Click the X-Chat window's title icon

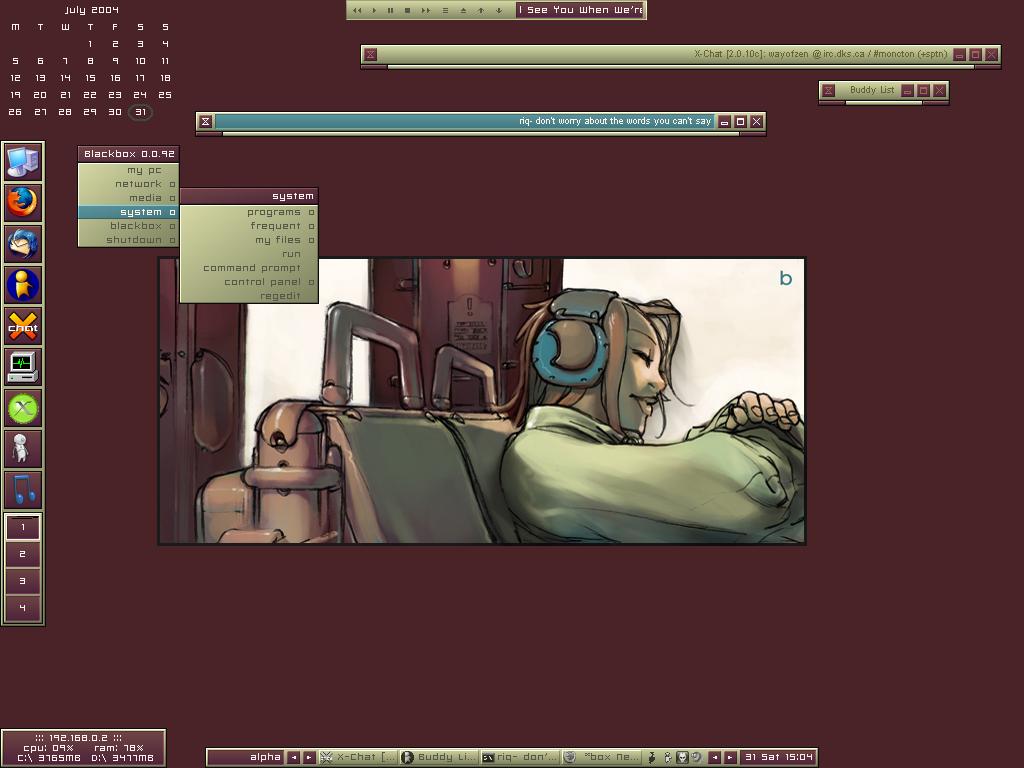(370, 54)
